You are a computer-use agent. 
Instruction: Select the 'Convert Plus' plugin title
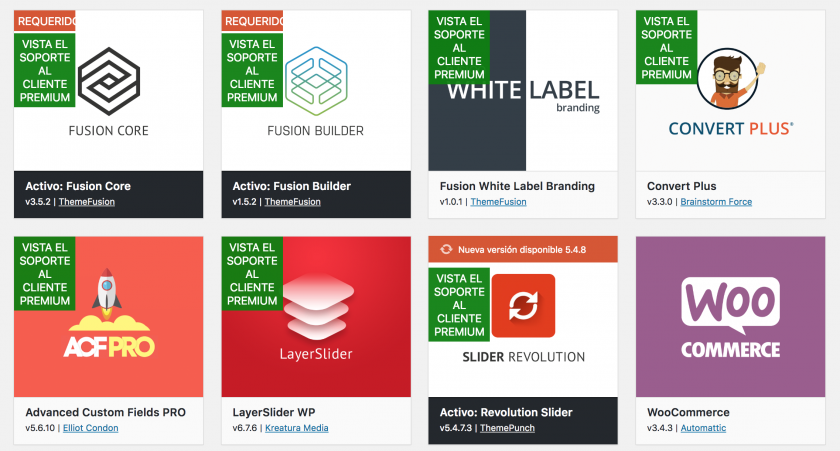pos(681,186)
